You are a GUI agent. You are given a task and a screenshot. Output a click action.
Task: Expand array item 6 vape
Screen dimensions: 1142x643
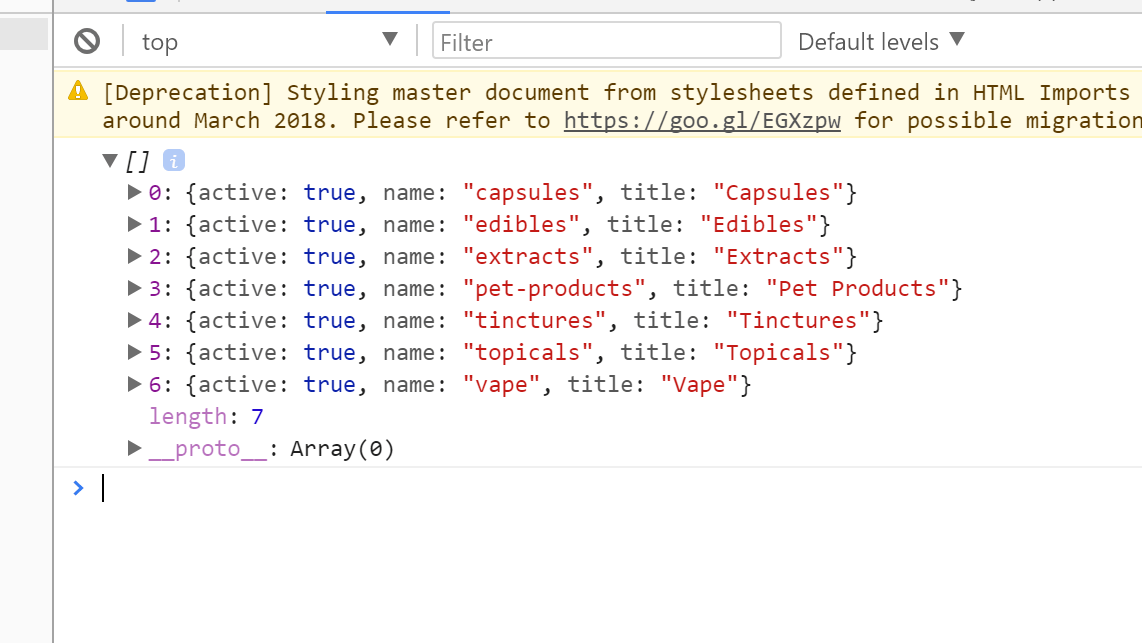tap(134, 384)
